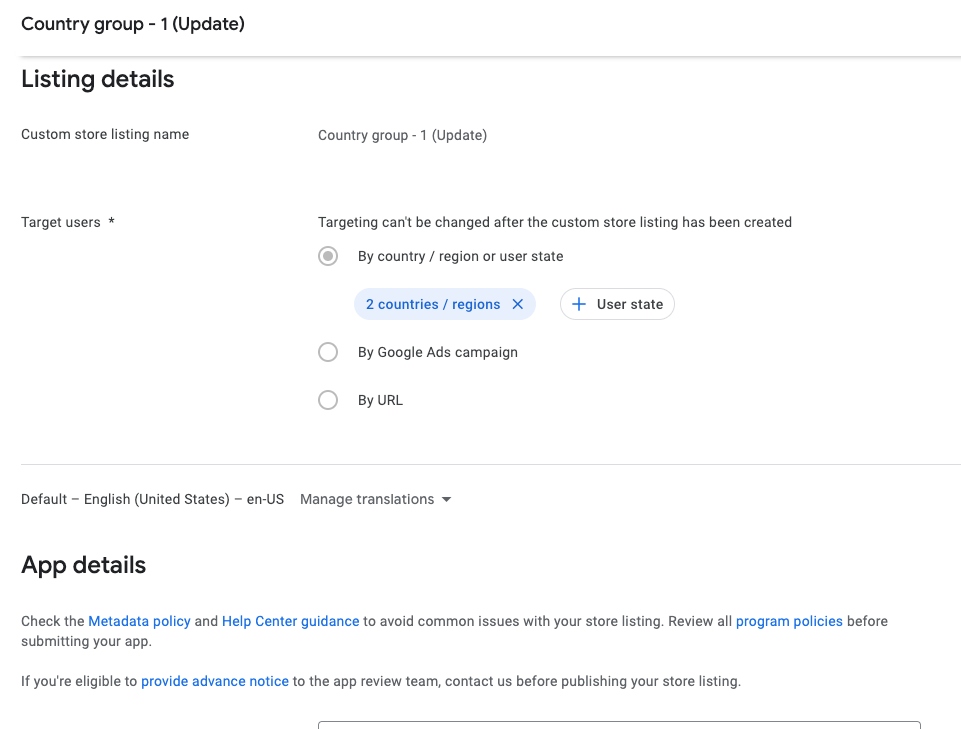Click the page title at the top

(133, 24)
